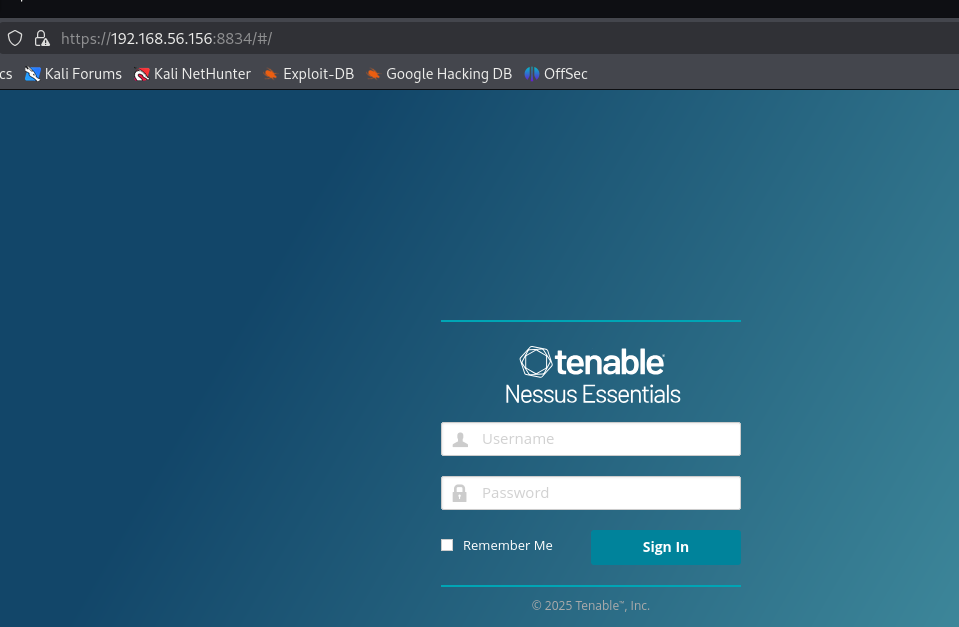The image size is (959, 627).
Task: Open the OffSec bookmark
Action: [555, 74]
